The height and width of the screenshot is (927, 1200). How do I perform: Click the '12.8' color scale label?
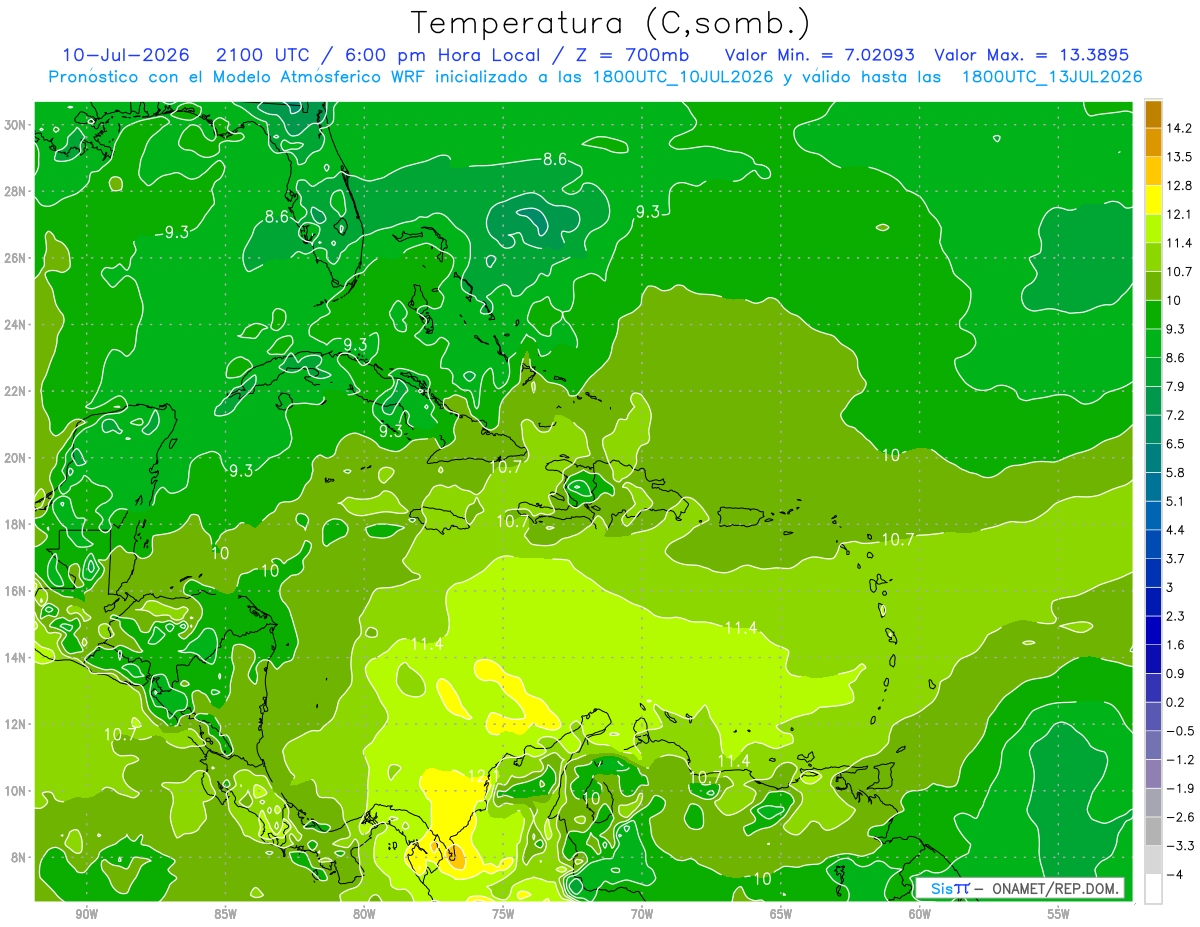click(x=1179, y=186)
